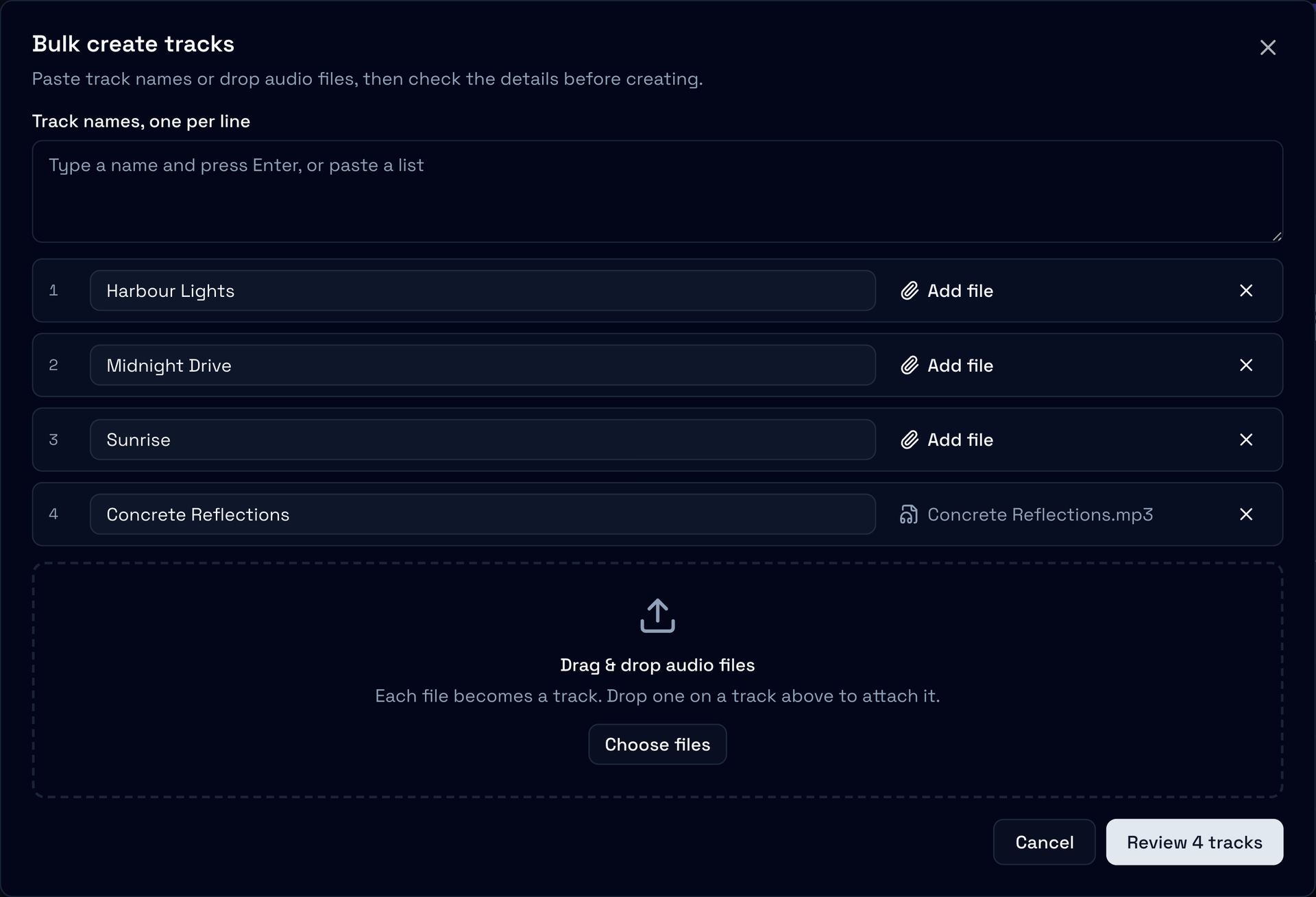Edit the Midnight Drive track name field
The height and width of the screenshot is (897, 1316).
coord(483,366)
